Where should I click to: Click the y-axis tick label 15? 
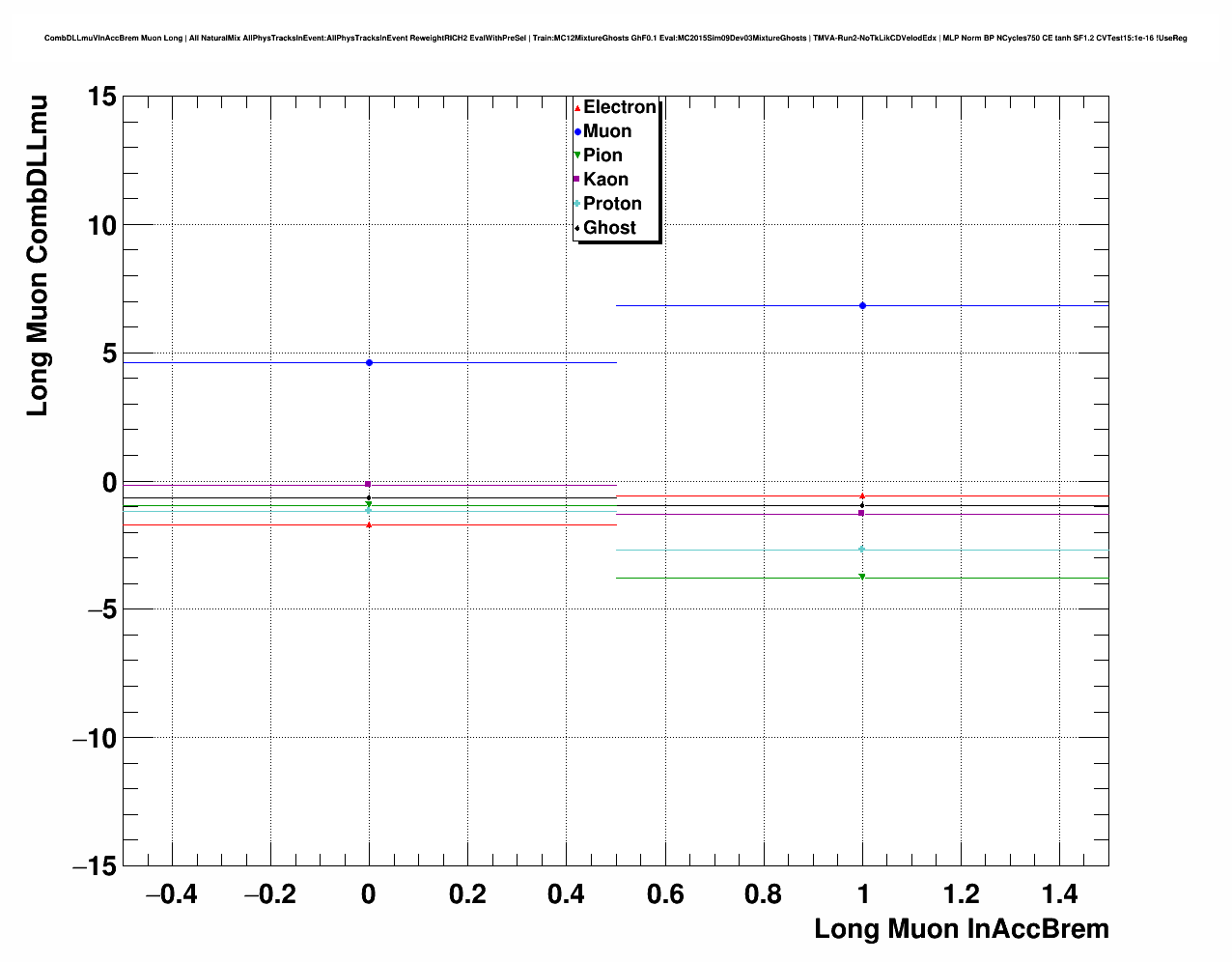(x=100, y=97)
